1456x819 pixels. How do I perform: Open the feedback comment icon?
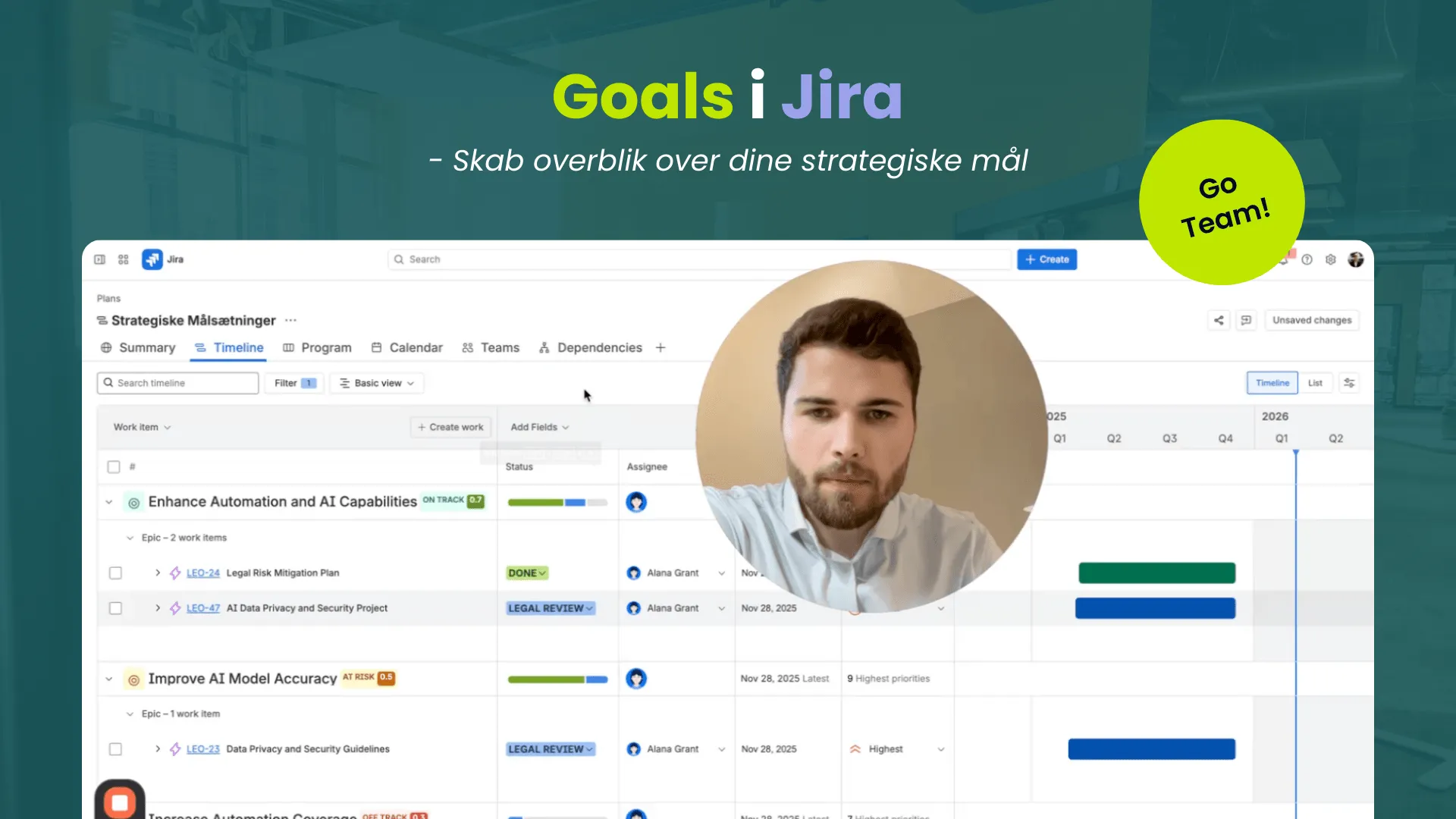[x=1246, y=320]
